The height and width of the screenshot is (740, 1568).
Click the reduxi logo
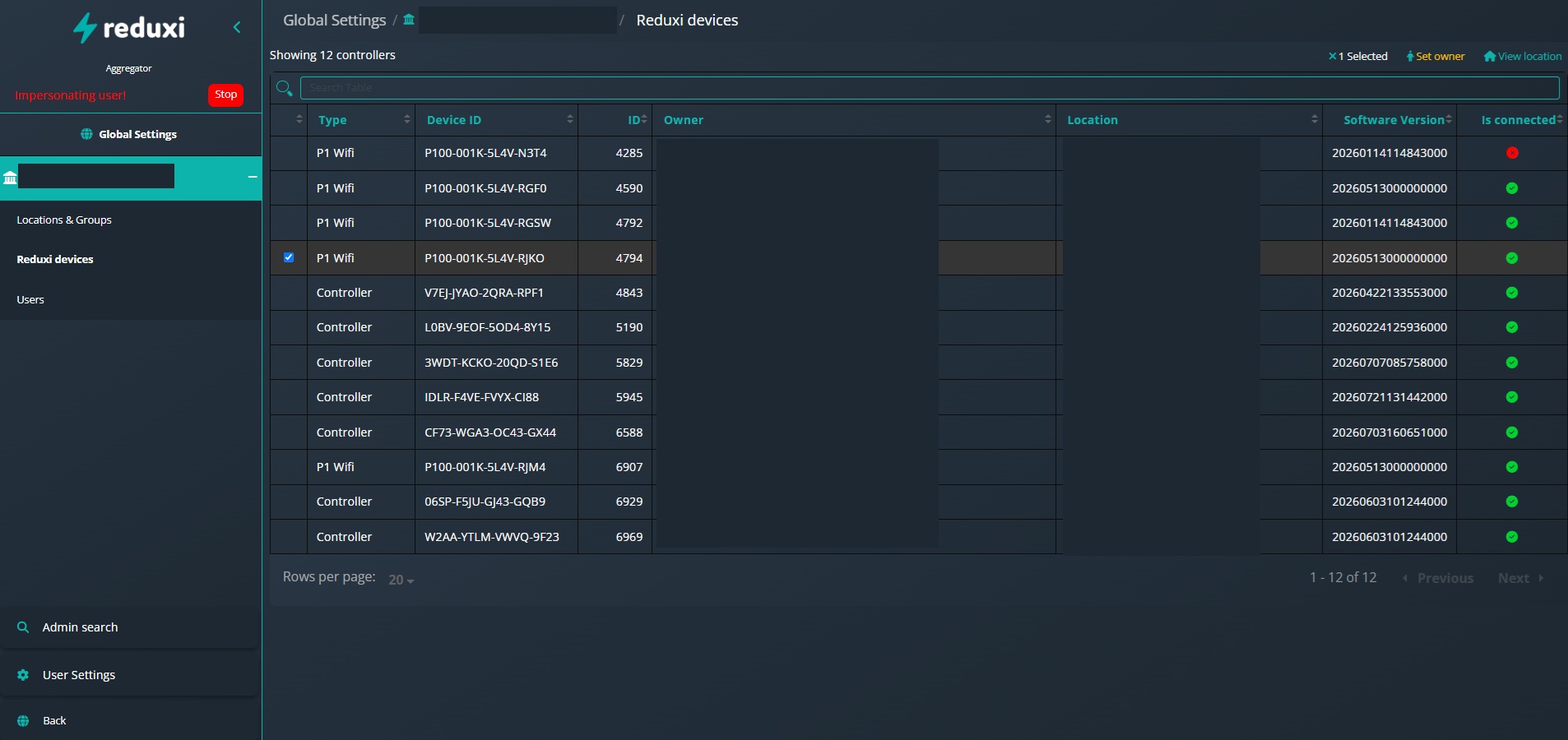pos(129,28)
